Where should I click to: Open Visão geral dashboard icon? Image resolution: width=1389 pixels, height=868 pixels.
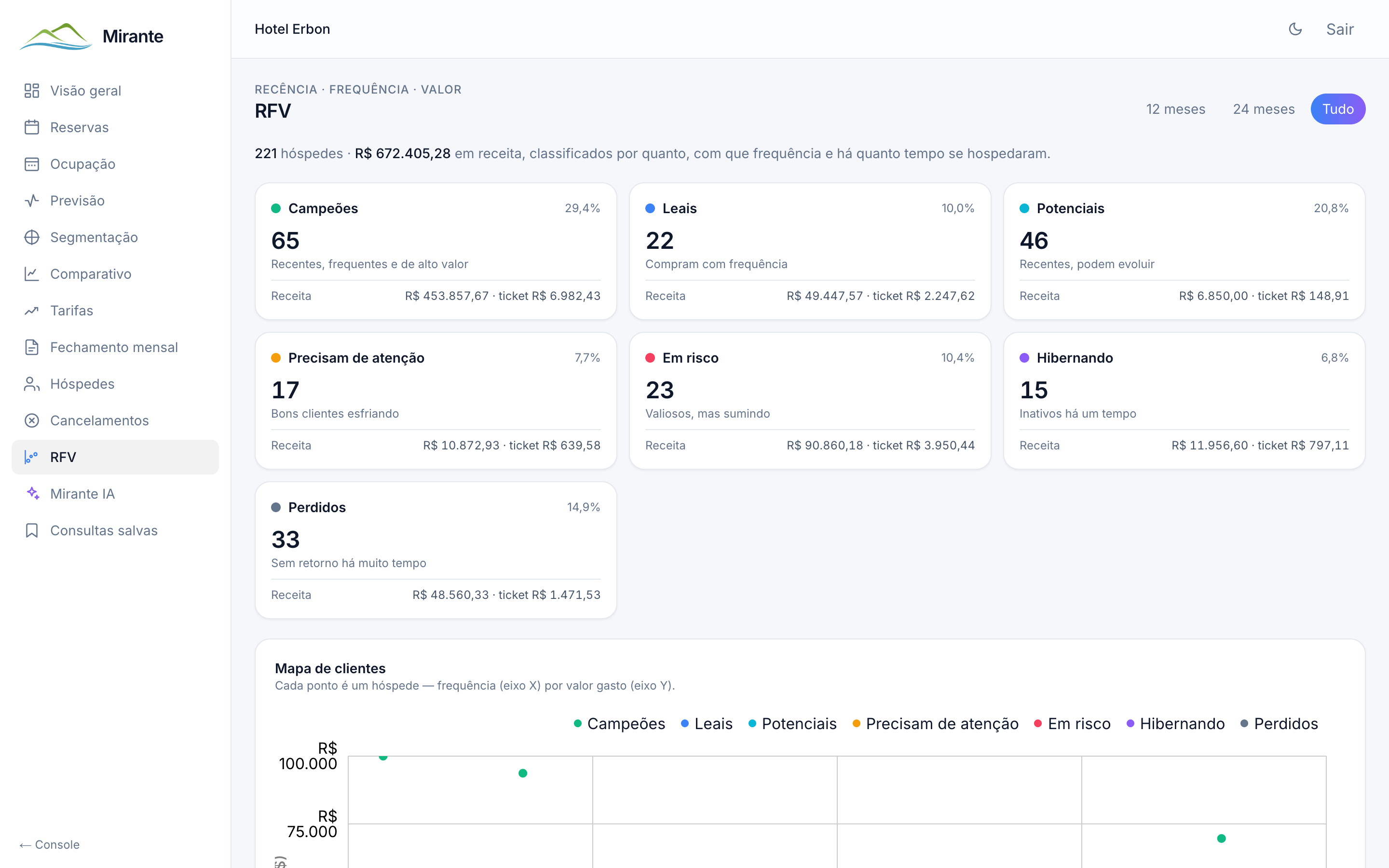pos(31,91)
